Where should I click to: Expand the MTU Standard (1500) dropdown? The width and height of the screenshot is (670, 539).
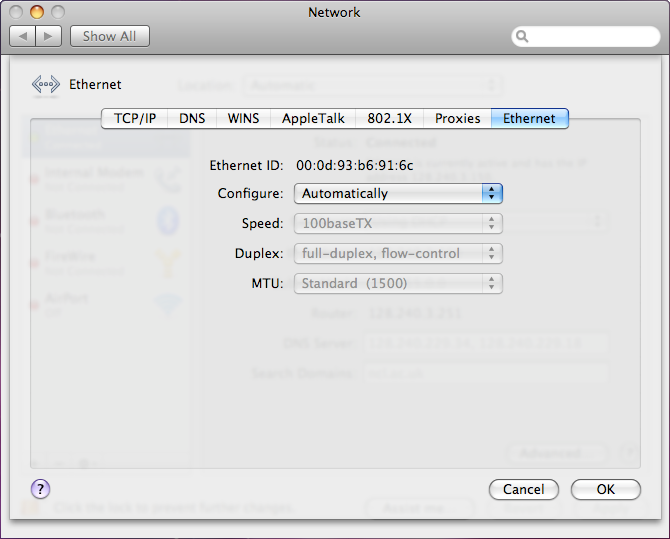[397, 283]
